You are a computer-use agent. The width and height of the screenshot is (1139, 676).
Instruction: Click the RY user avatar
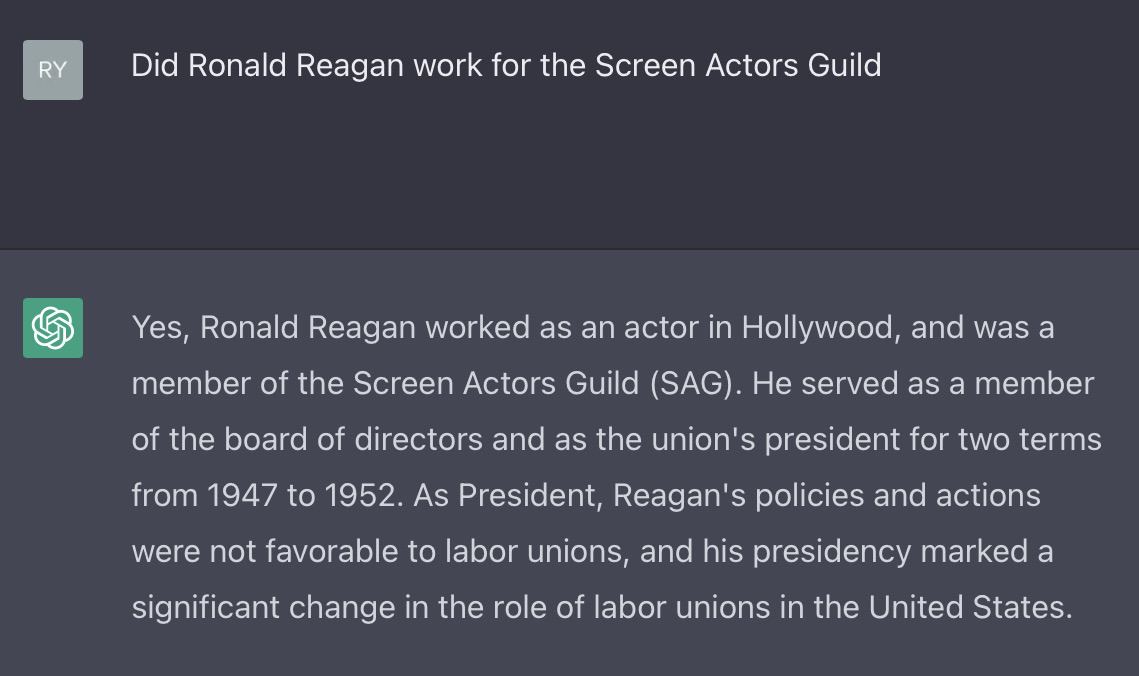[53, 70]
